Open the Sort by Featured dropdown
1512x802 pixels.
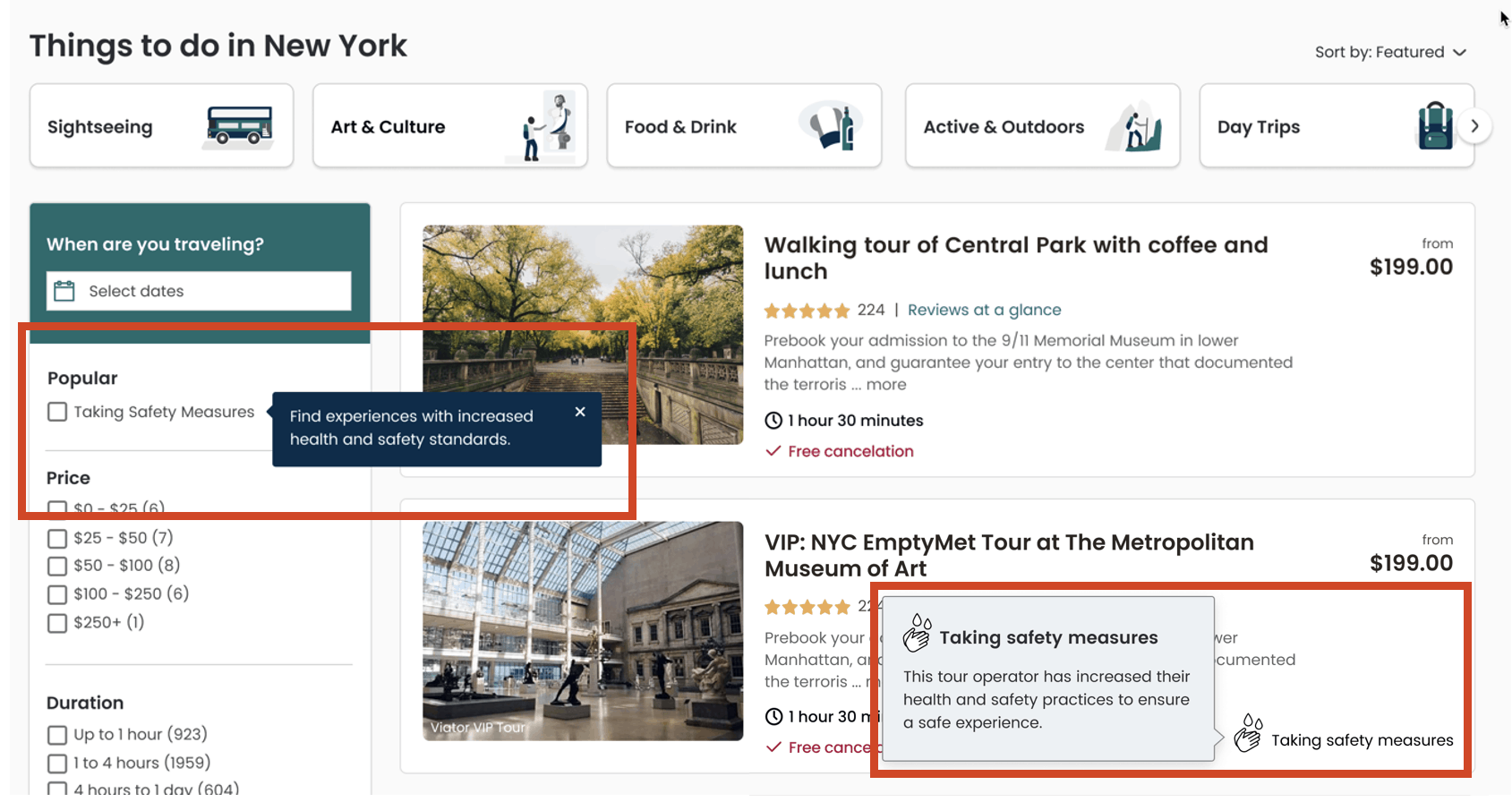[1390, 52]
